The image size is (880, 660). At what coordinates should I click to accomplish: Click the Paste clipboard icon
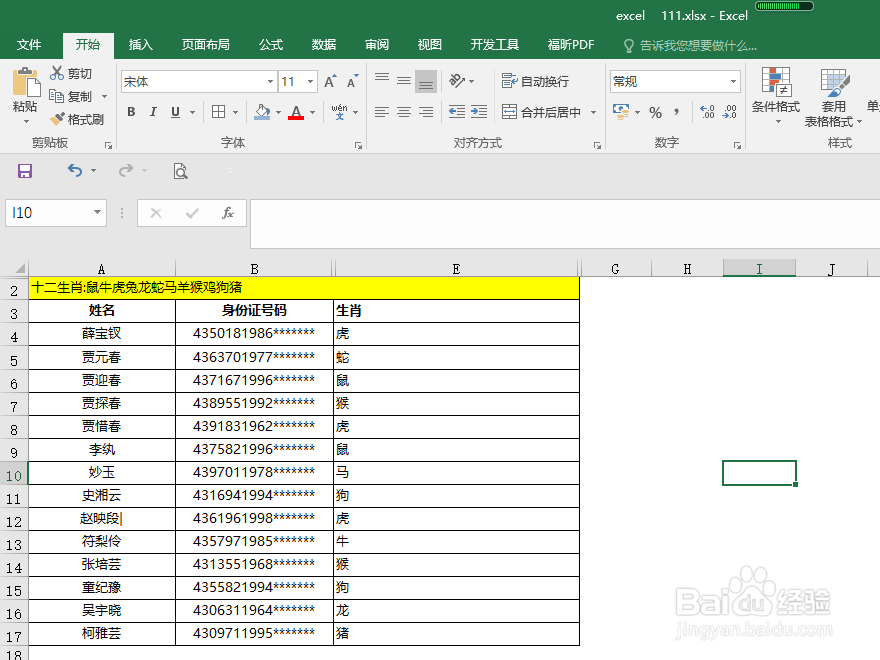click(26, 82)
